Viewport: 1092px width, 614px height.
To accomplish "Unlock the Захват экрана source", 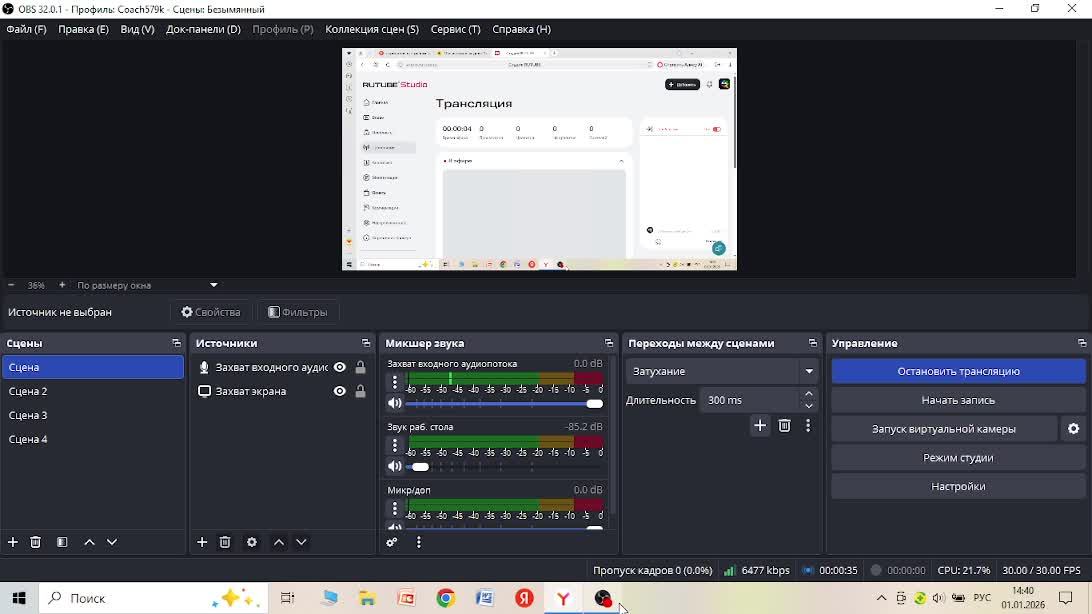I will pos(361,392).
